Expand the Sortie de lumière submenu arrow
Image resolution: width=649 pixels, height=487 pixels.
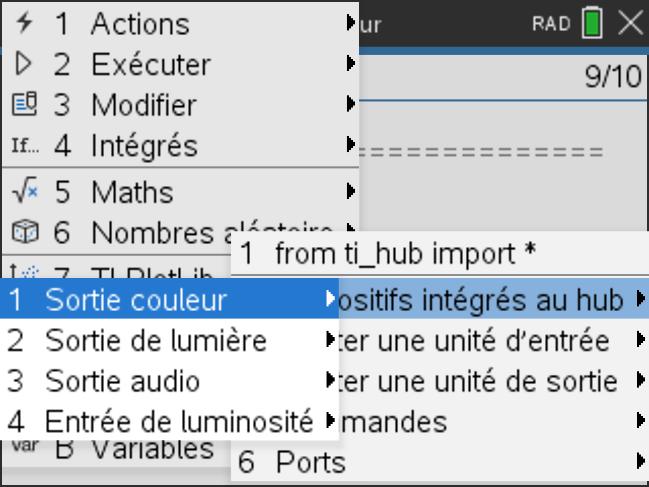click(x=331, y=340)
